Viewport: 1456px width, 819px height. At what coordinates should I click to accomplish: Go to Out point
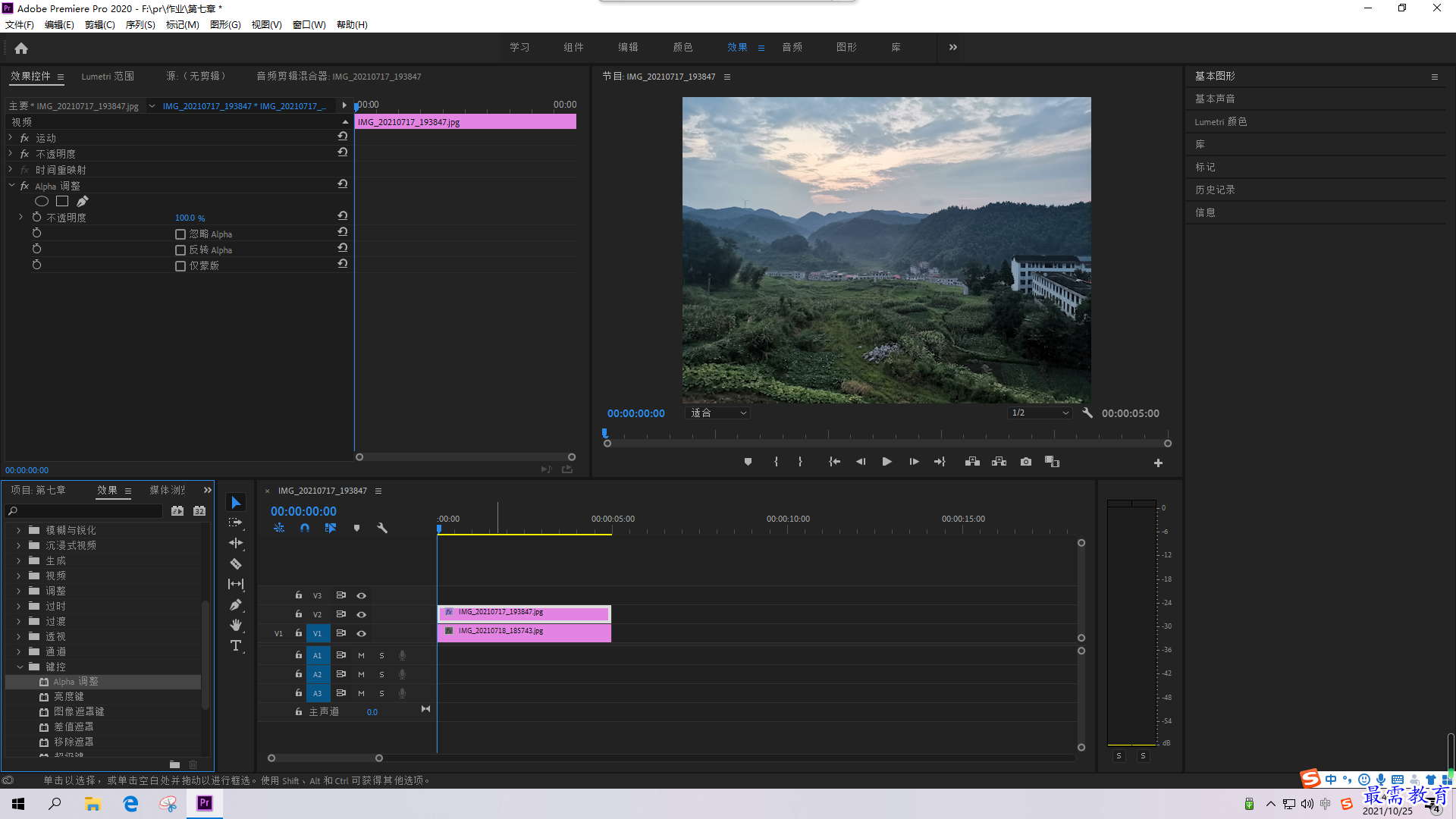(x=940, y=462)
